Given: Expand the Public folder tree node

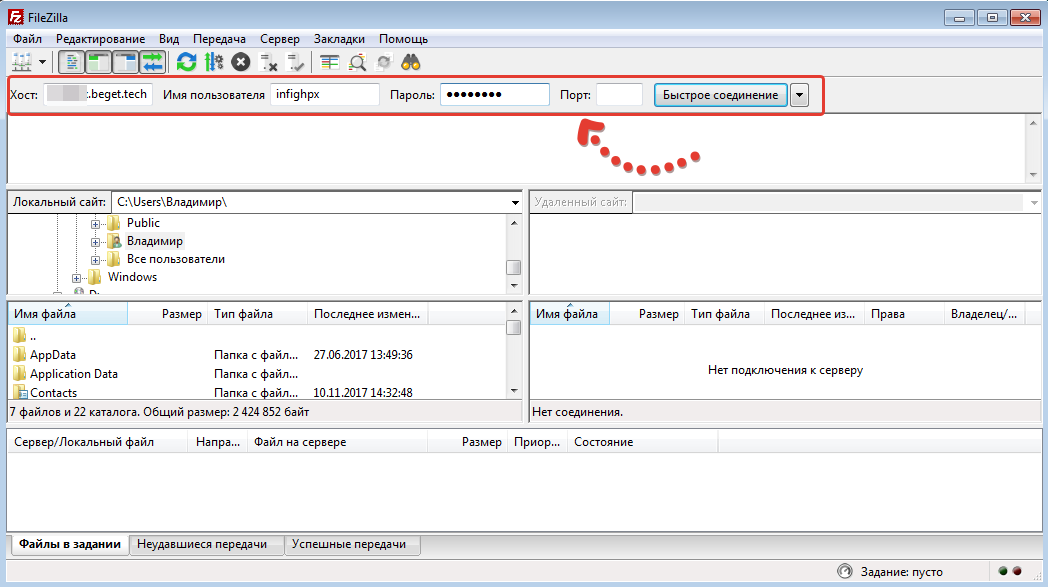Looking at the screenshot, I should [96, 223].
